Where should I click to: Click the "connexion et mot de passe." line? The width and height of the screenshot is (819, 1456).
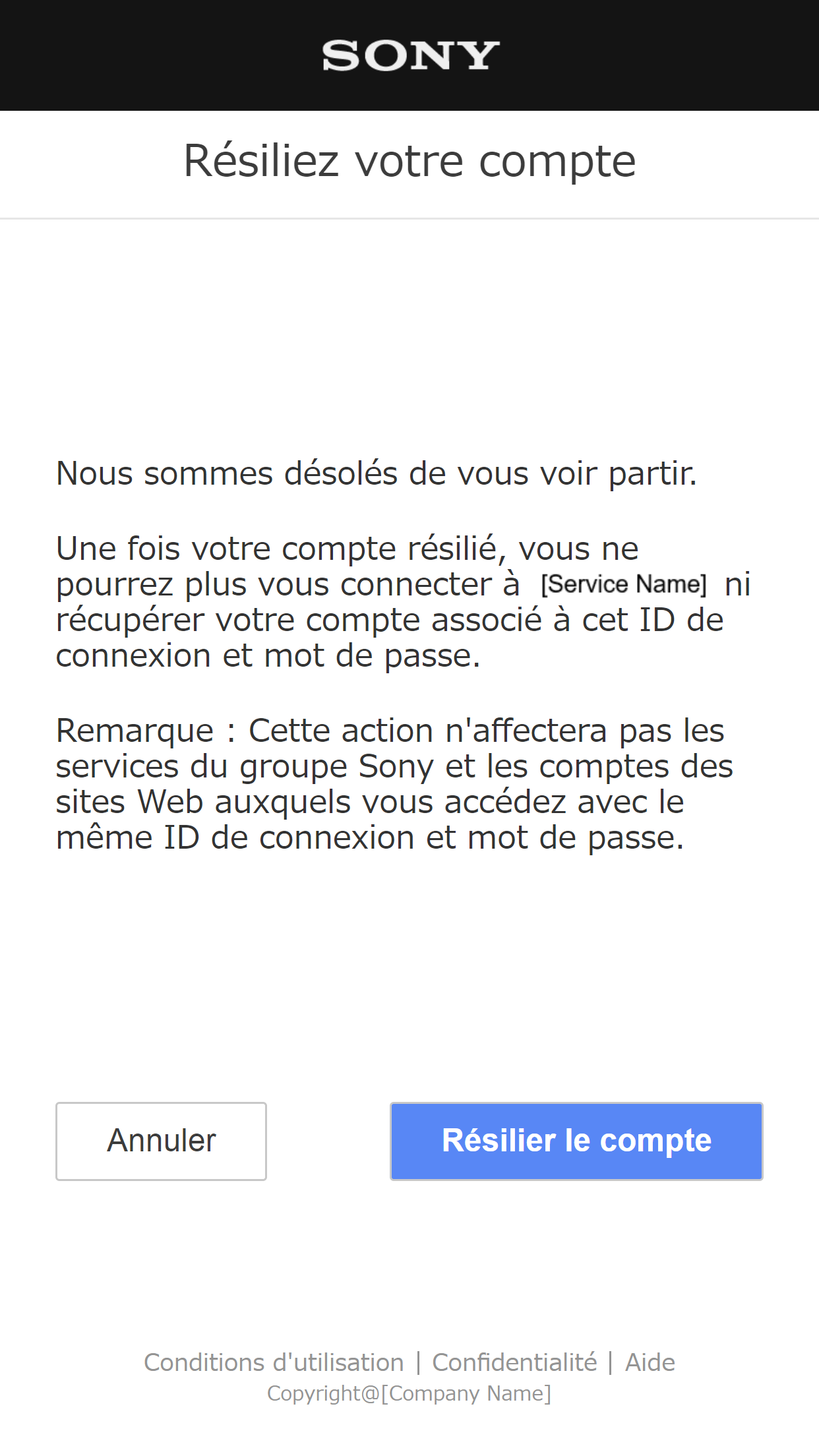(268, 655)
